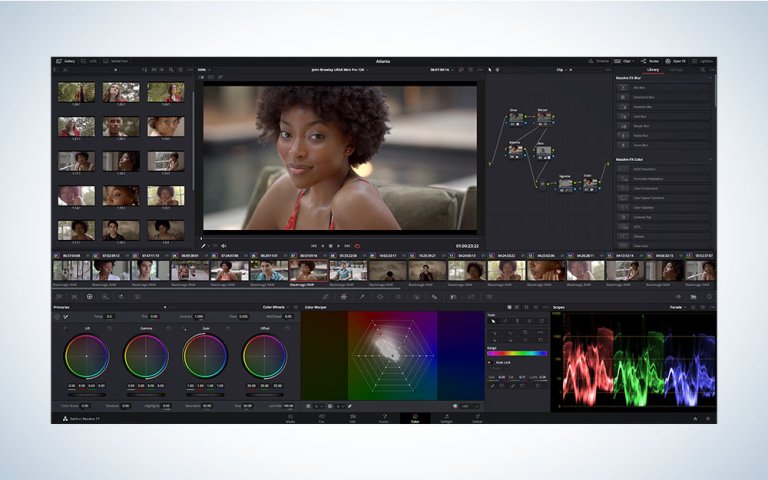Open the Color page

coord(414,418)
